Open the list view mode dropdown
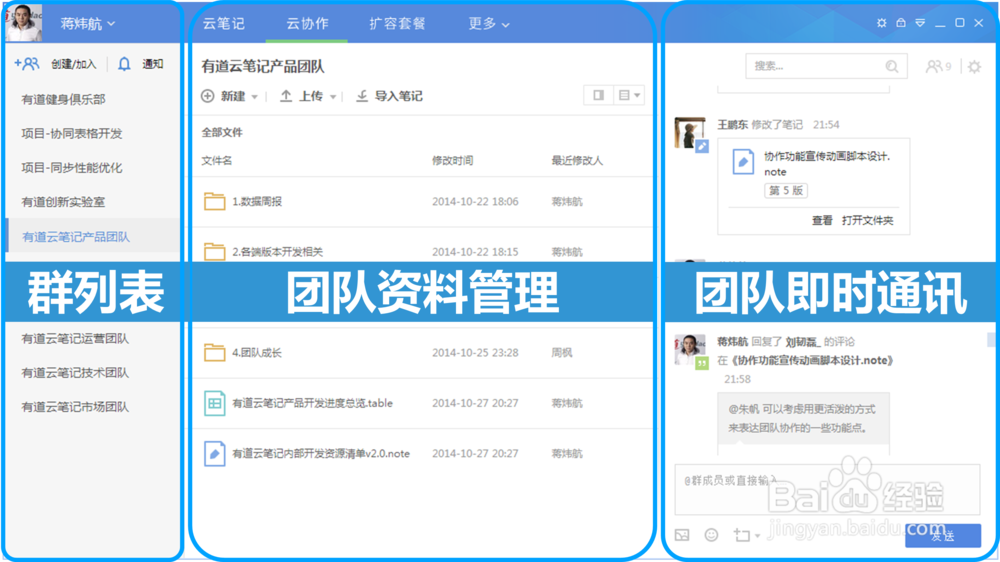Screen dimensions: 1000x562 tap(629, 96)
